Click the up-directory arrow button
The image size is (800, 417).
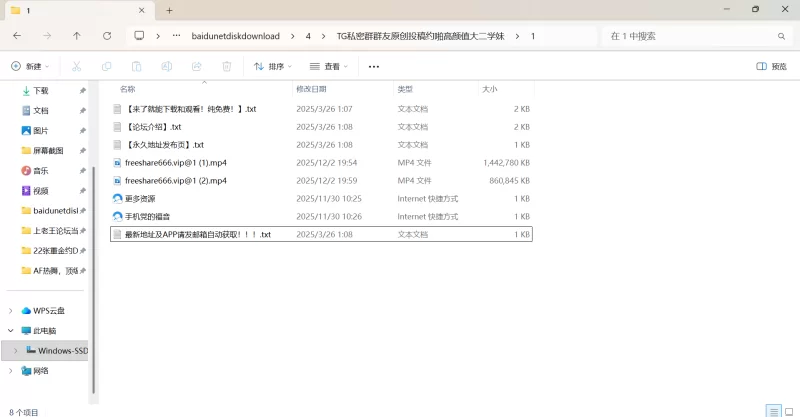click(77, 36)
